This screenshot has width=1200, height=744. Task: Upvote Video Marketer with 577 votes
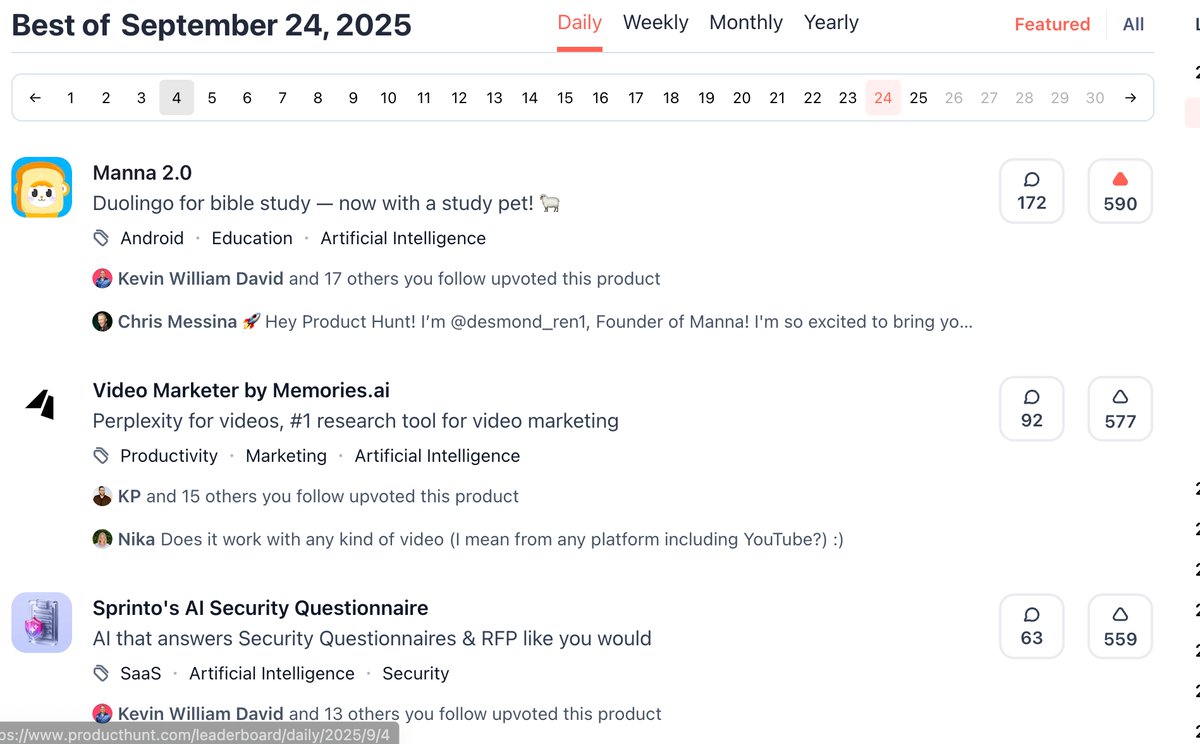click(1120, 409)
